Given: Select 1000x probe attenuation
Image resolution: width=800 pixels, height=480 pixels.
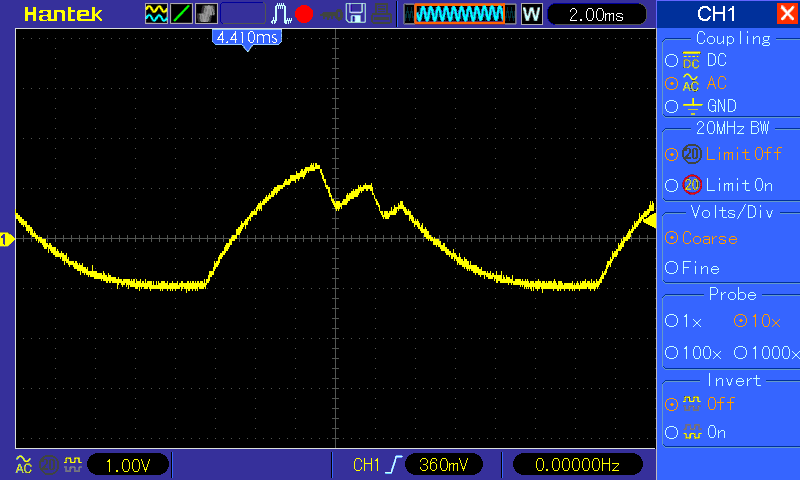Looking at the screenshot, I should [766, 352].
